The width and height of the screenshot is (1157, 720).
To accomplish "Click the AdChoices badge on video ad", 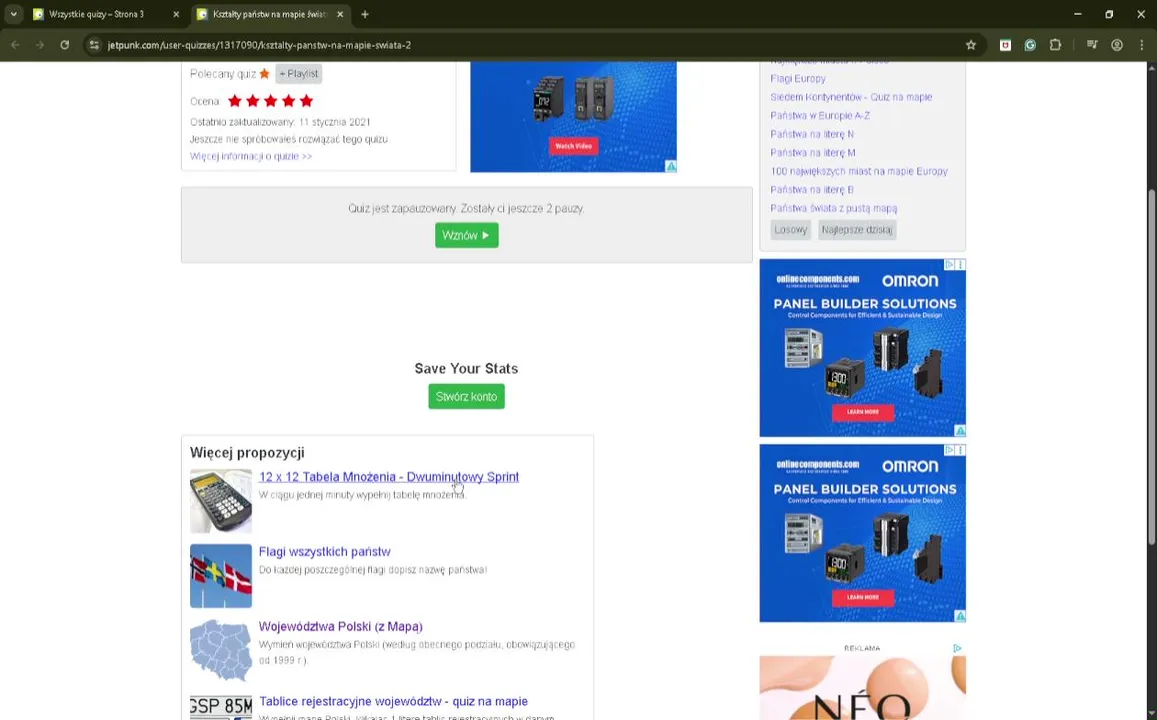I will point(671,167).
